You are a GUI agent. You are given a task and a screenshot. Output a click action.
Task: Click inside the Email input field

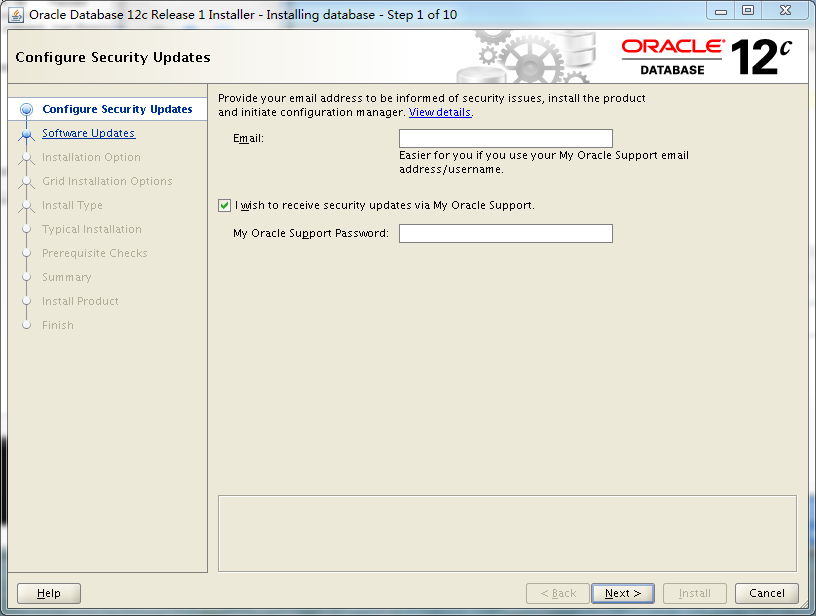click(x=505, y=138)
